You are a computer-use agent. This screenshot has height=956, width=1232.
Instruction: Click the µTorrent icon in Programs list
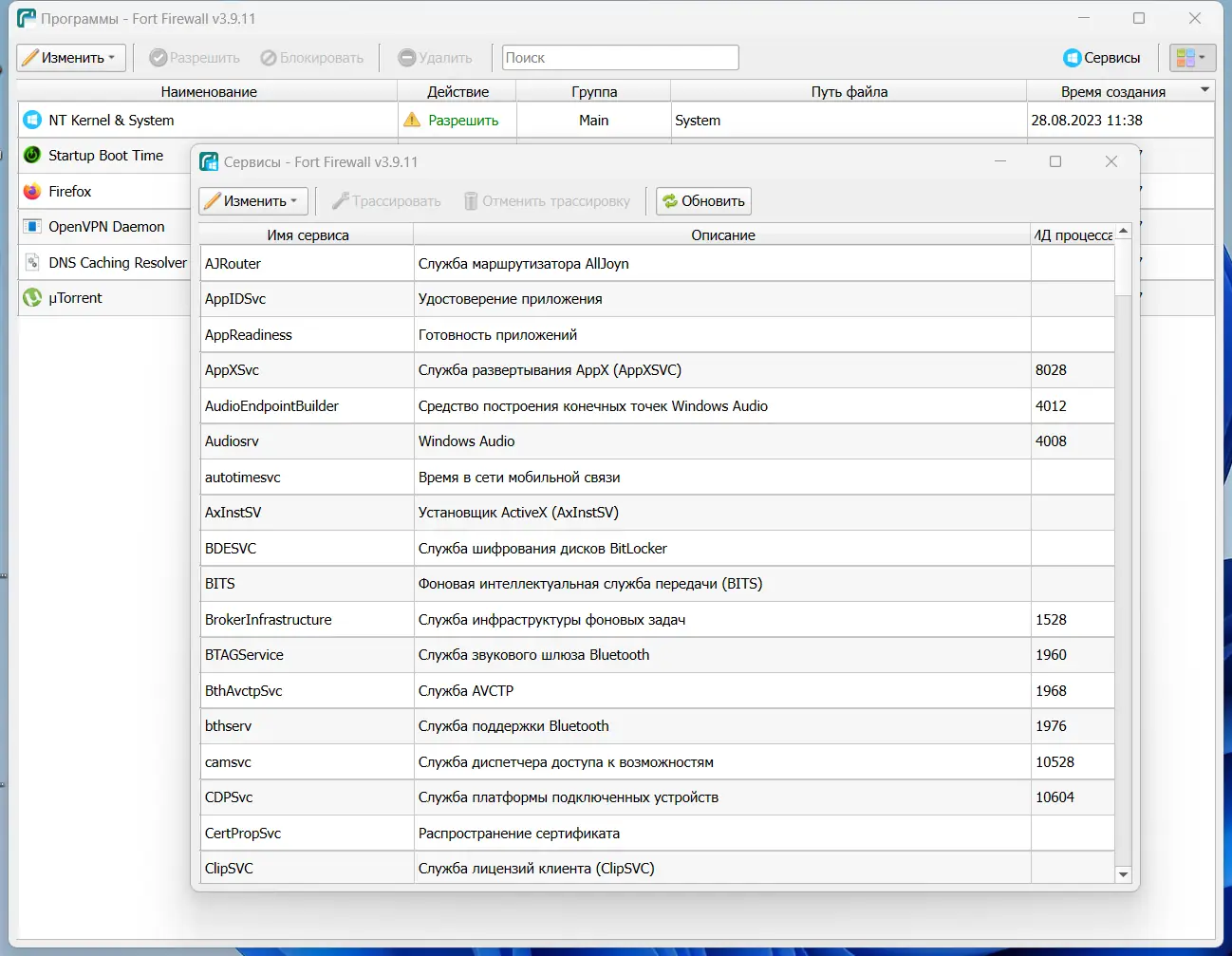[32, 297]
